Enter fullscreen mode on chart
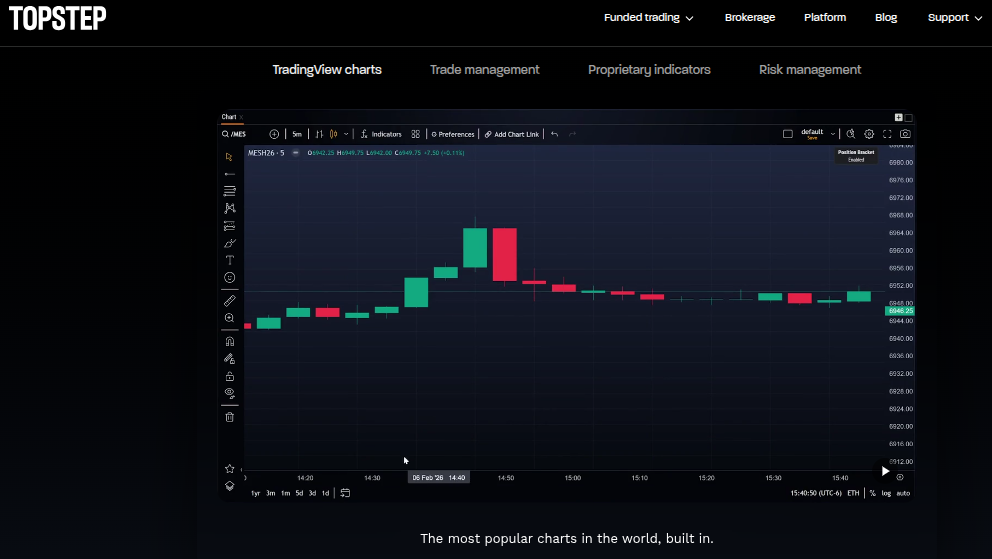The height and width of the screenshot is (559, 992). [887, 134]
